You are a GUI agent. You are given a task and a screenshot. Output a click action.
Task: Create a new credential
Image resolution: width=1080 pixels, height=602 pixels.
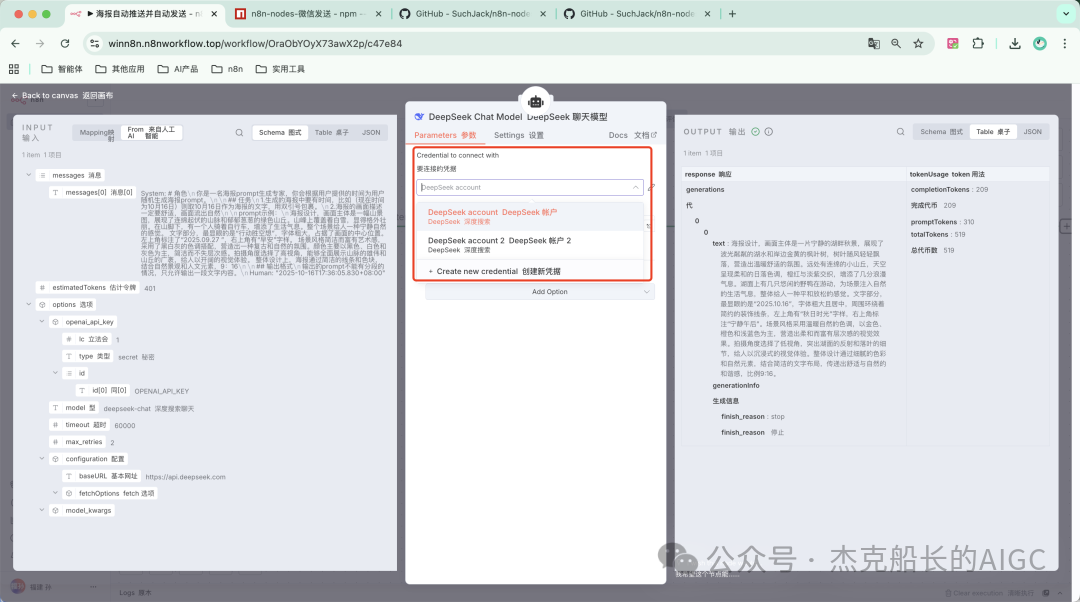coord(530,271)
